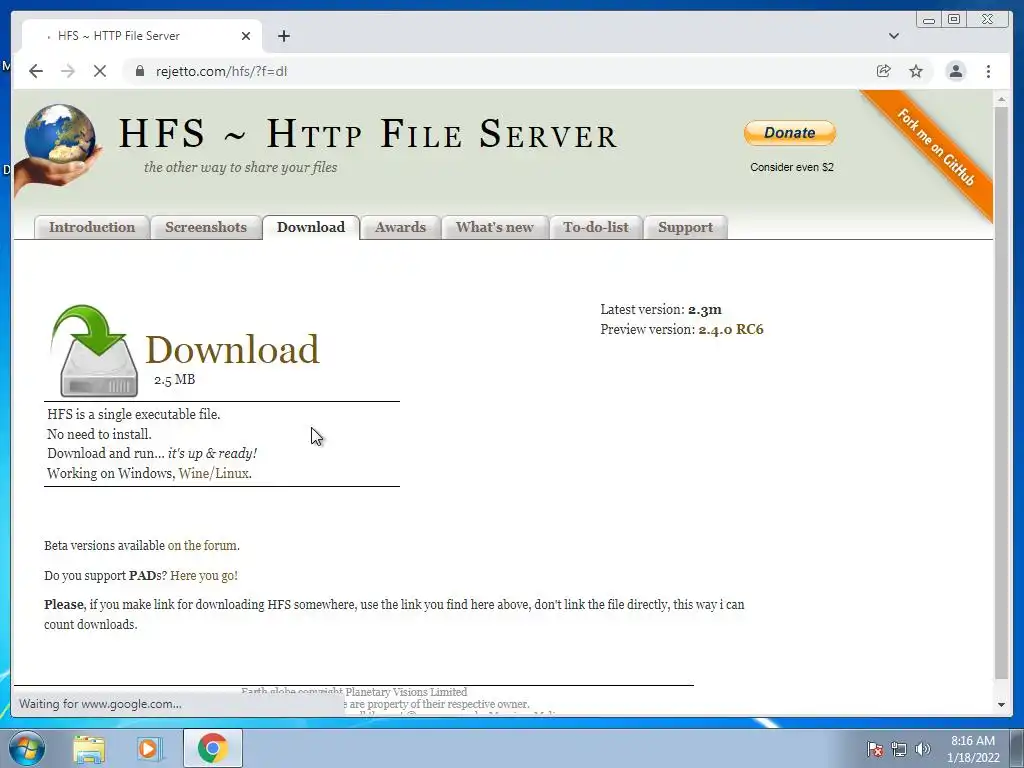Image resolution: width=1024 pixels, height=768 pixels.
Task: Click the 'No need to install.' line
Action: point(99,434)
